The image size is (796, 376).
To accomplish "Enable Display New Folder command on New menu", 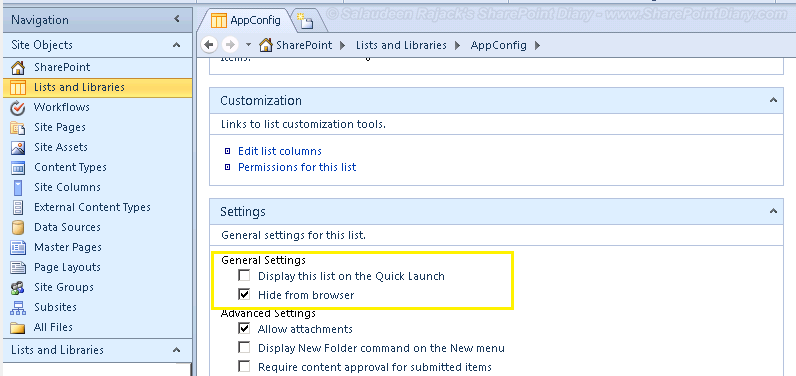I will [x=245, y=348].
